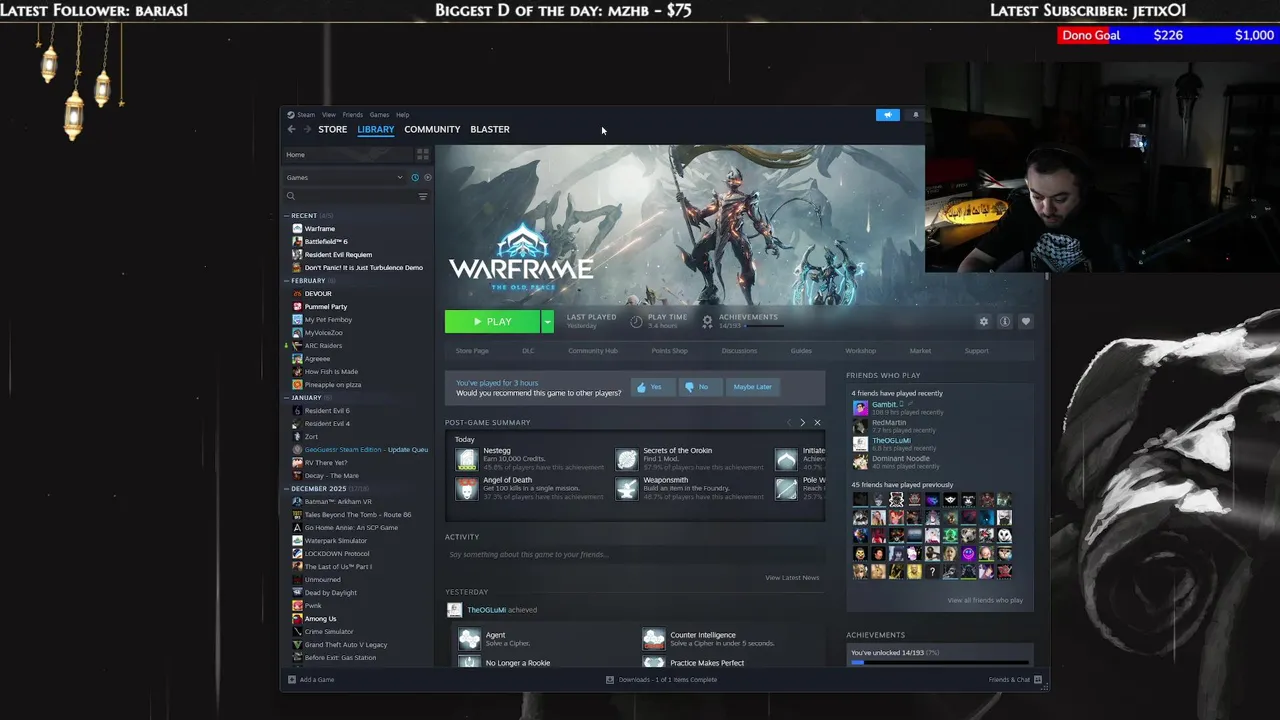The width and height of the screenshot is (1280, 720).
Task: Focus the library search field
Action: pyautogui.click(x=350, y=196)
